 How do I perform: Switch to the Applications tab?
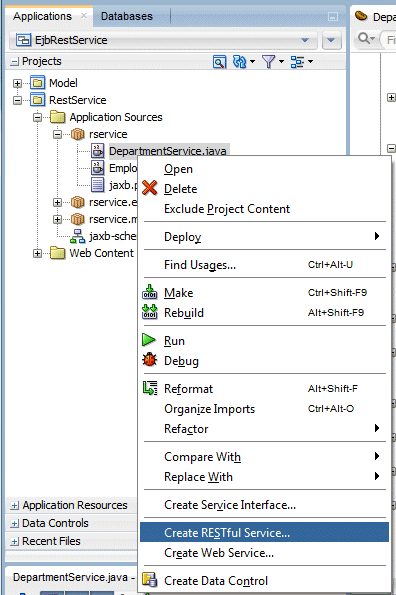tap(42, 16)
